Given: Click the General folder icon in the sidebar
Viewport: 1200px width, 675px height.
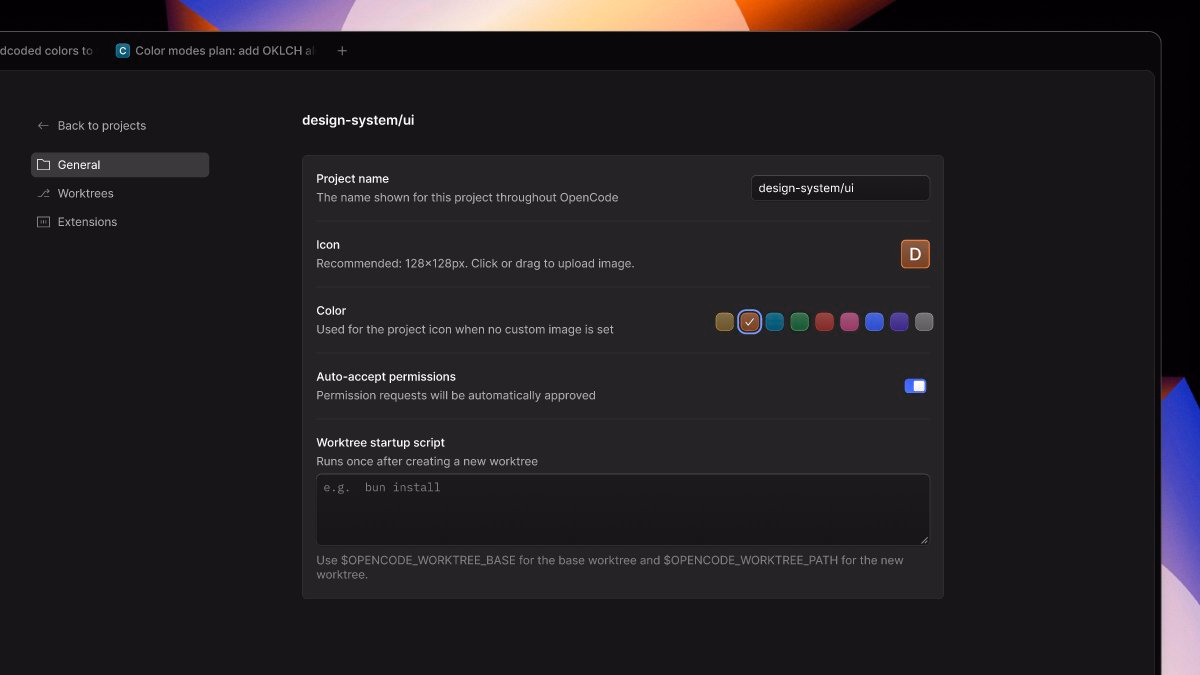Looking at the screenshot, I should tap(43, 165).
